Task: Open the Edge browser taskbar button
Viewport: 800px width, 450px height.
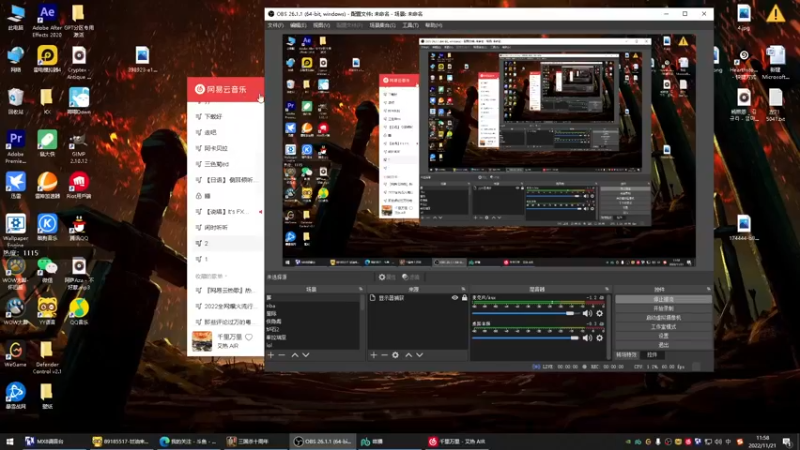Action: tap(188, 441)
